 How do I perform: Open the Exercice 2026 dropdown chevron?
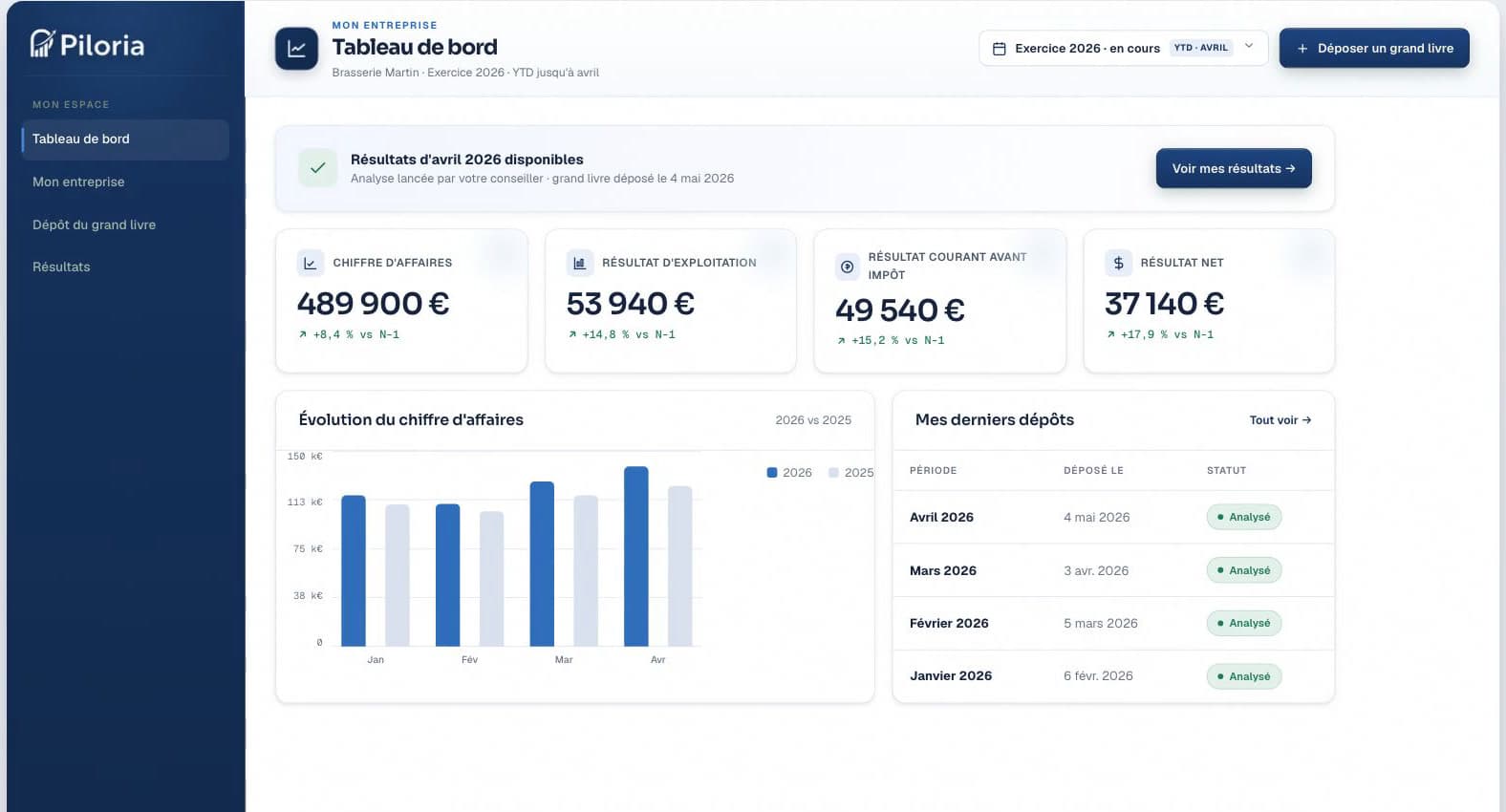tap(1249, 47)
